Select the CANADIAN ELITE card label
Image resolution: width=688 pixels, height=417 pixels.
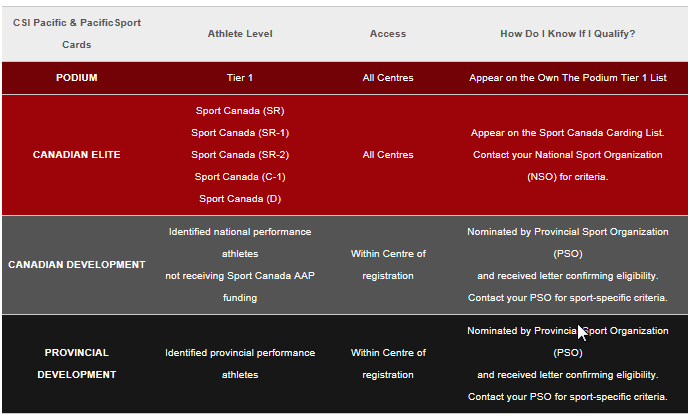(x=76, y=155)
